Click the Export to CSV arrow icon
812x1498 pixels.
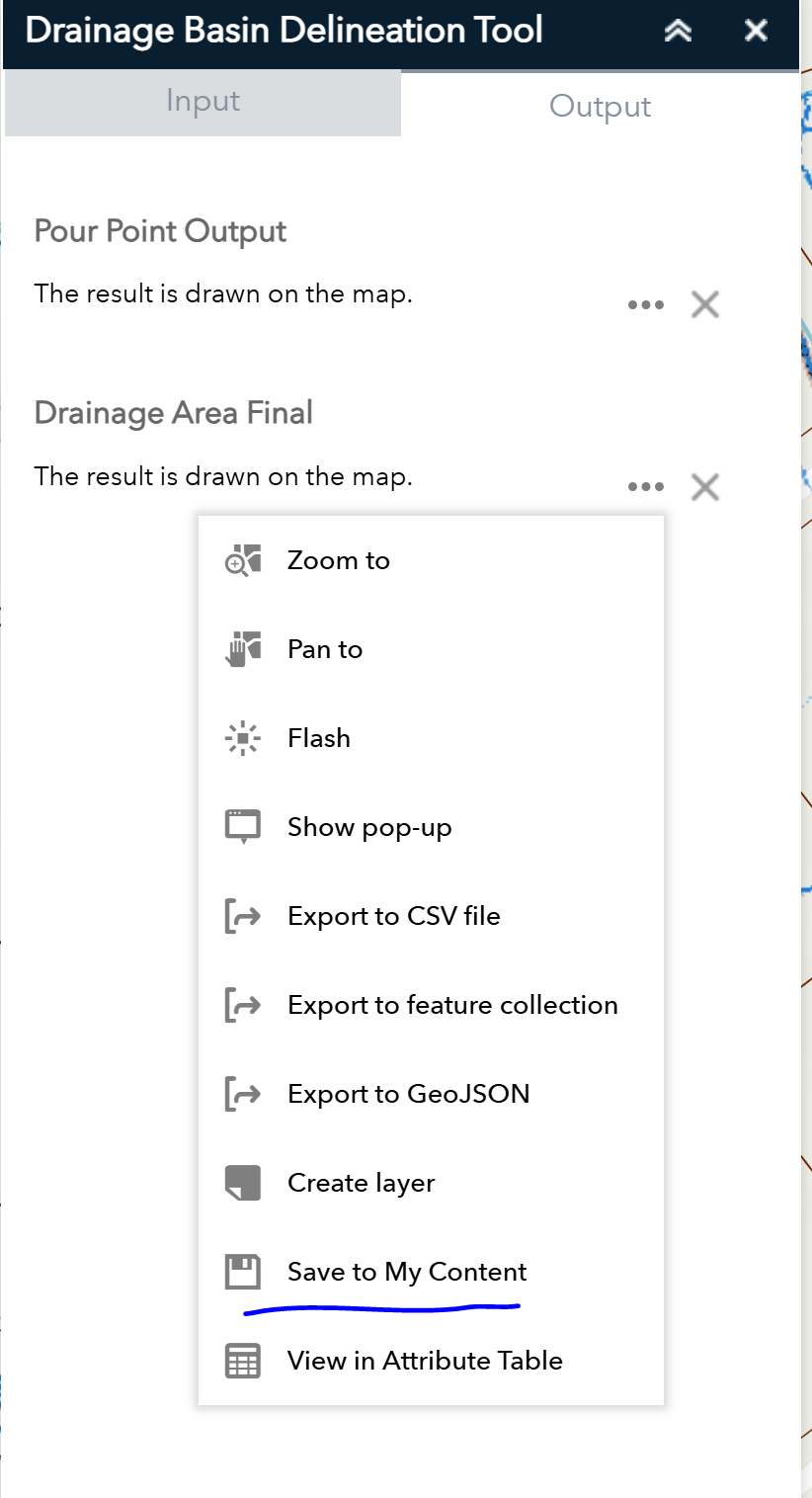243,916
